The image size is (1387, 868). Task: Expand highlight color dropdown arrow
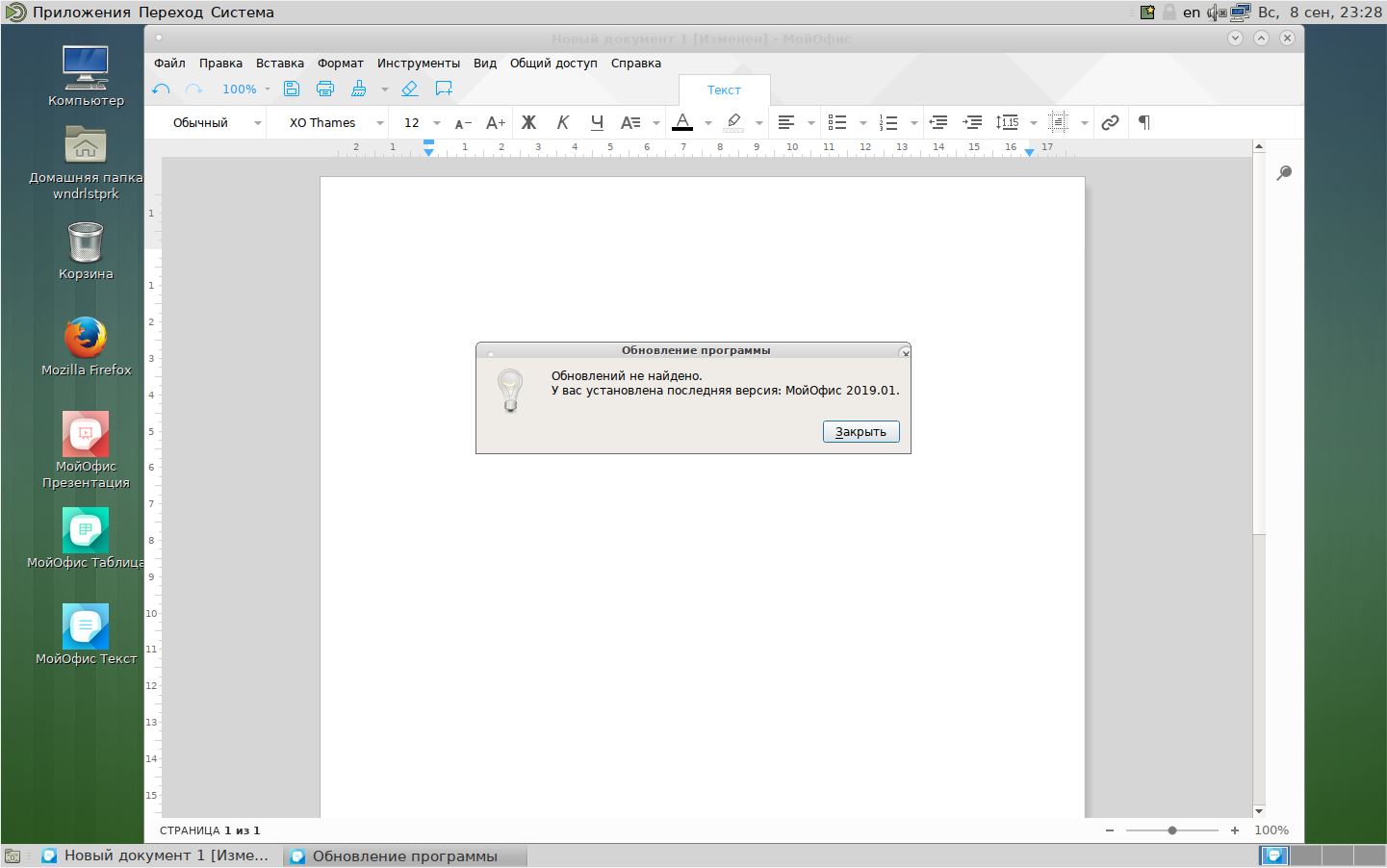point(758,123)
